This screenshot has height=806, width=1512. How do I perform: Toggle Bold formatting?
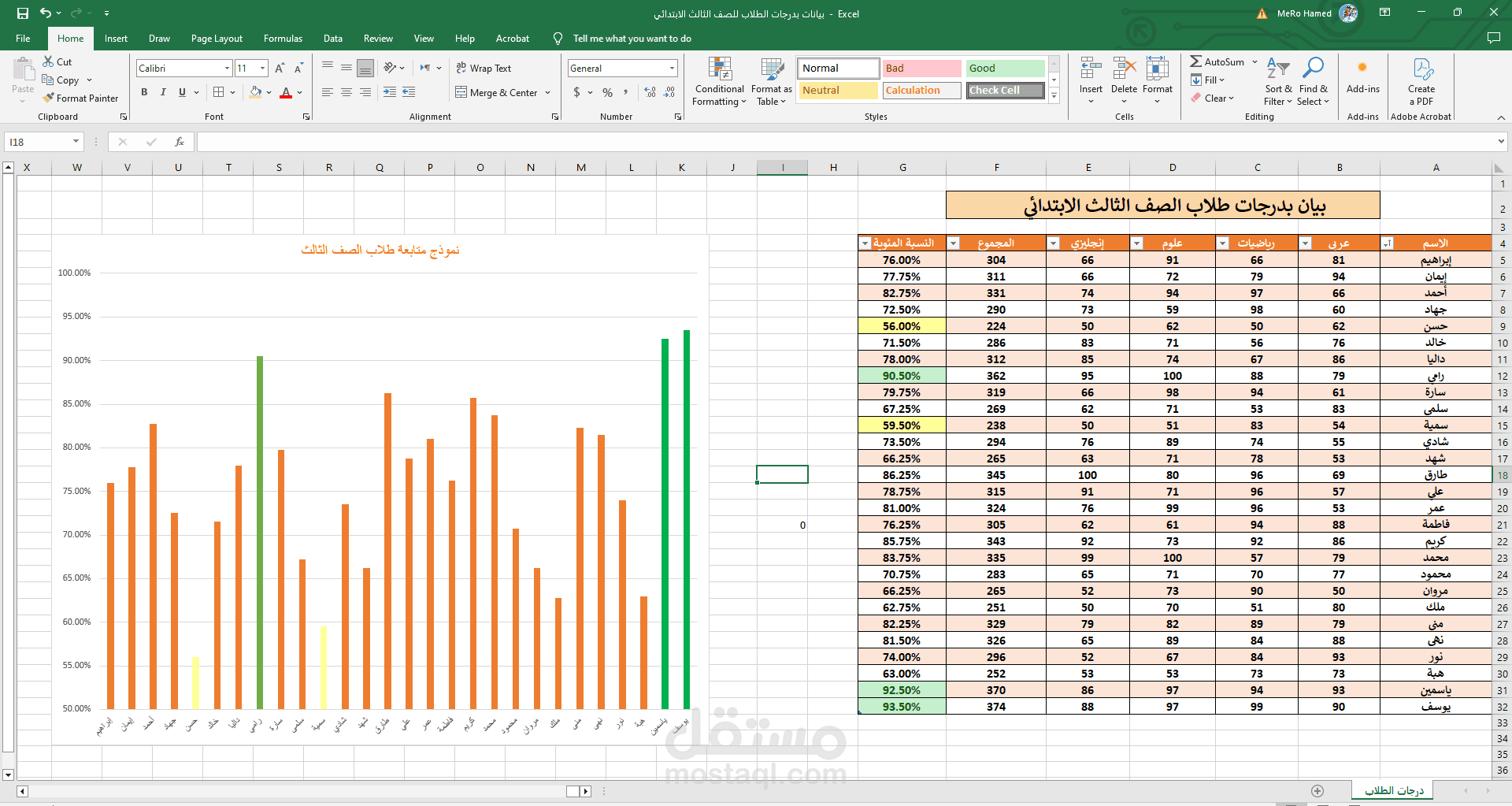[144, 92]
